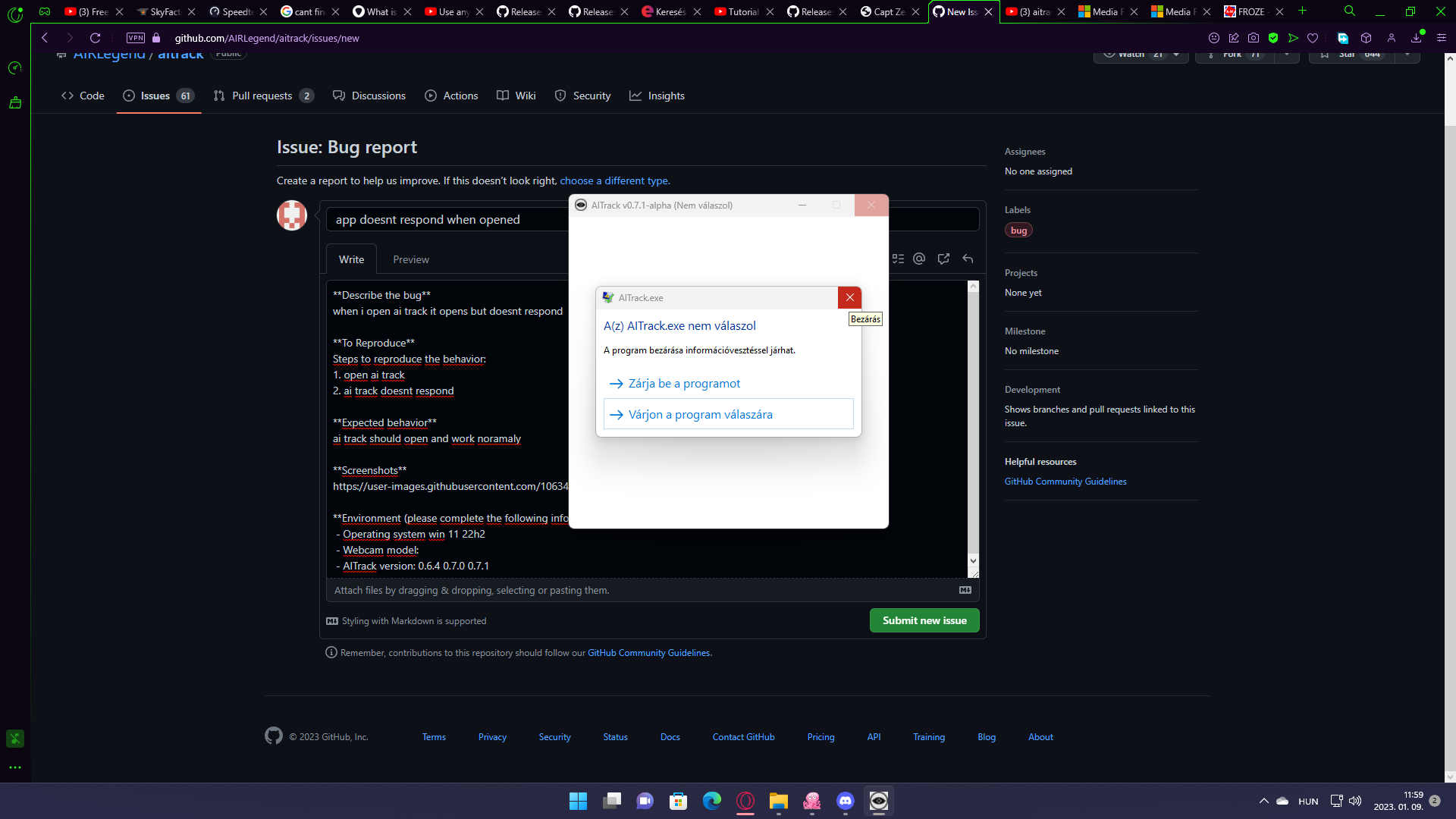Toggle the heart save-page icon in toolbar
This screenshot has width=1456, height=819.
tap(1313, 38)
